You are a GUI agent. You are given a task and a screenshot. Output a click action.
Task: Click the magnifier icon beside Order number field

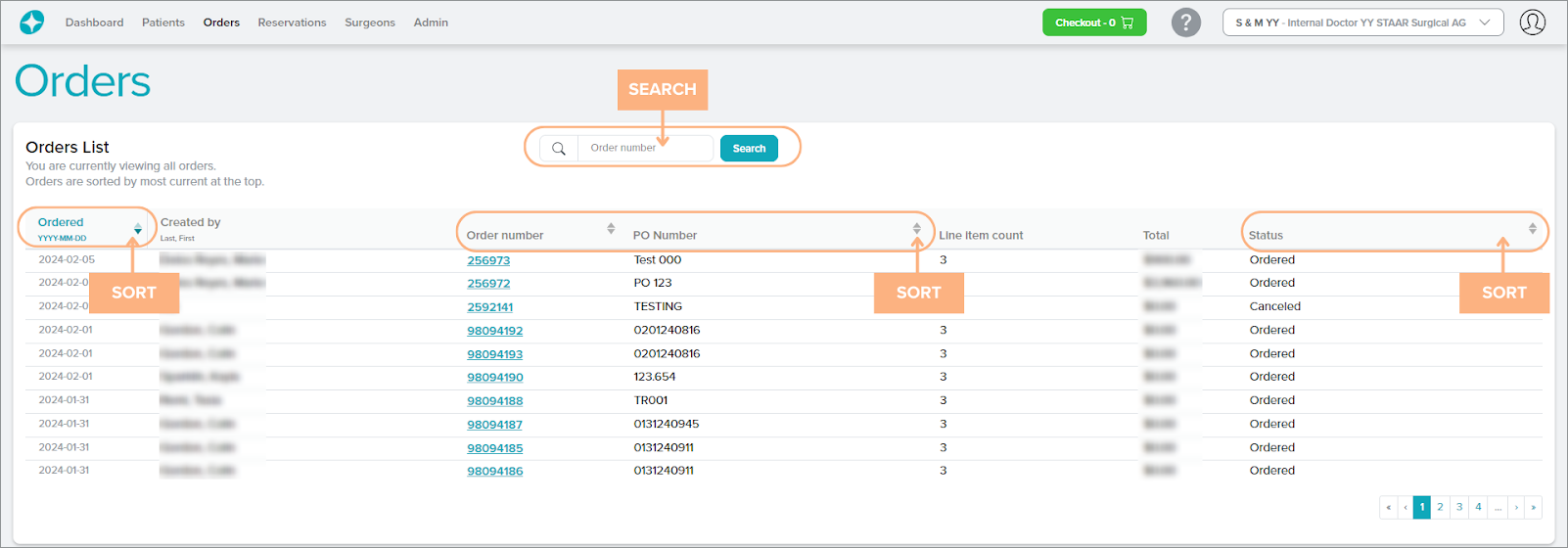click(559, 149)
